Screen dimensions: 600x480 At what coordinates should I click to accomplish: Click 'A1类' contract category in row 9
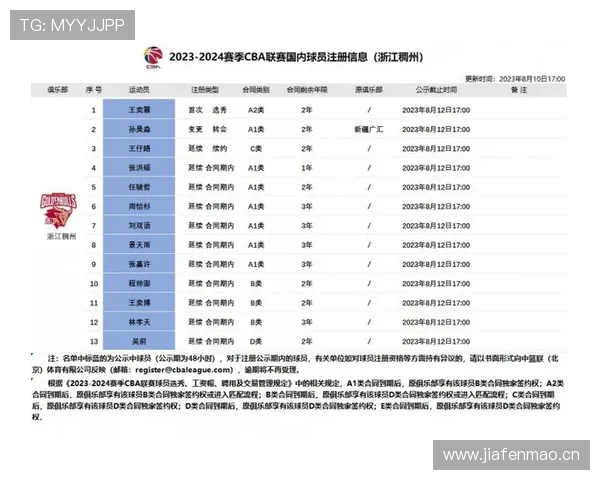[256, 264]
